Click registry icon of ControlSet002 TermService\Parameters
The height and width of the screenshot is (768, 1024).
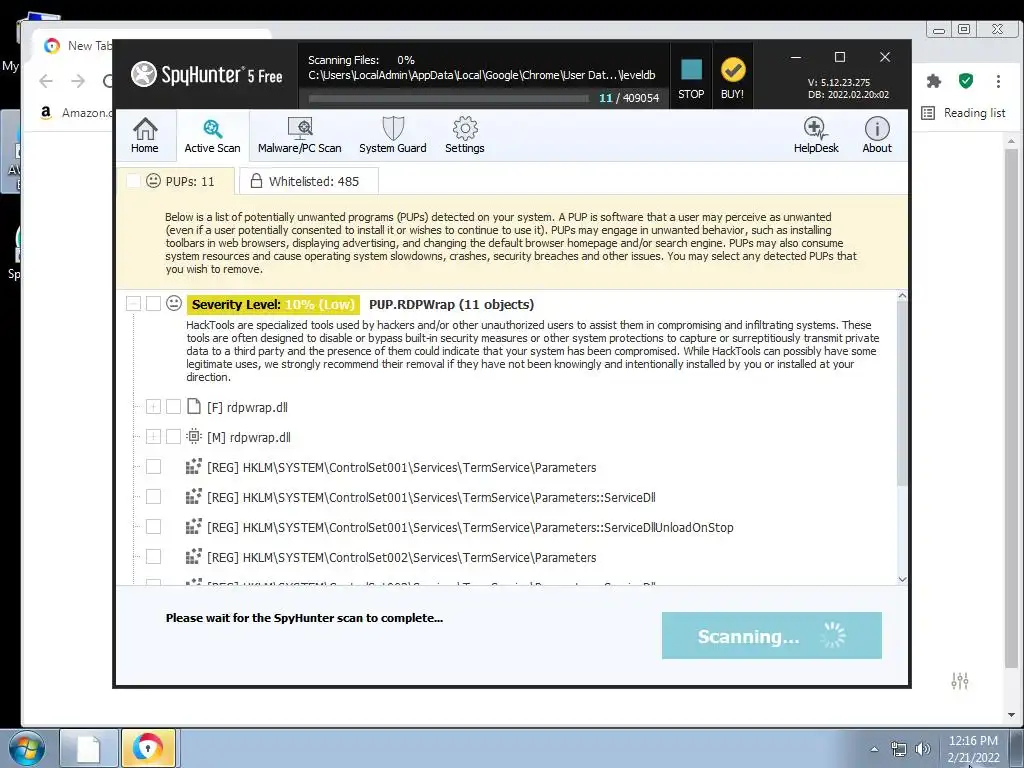[193, 556]
